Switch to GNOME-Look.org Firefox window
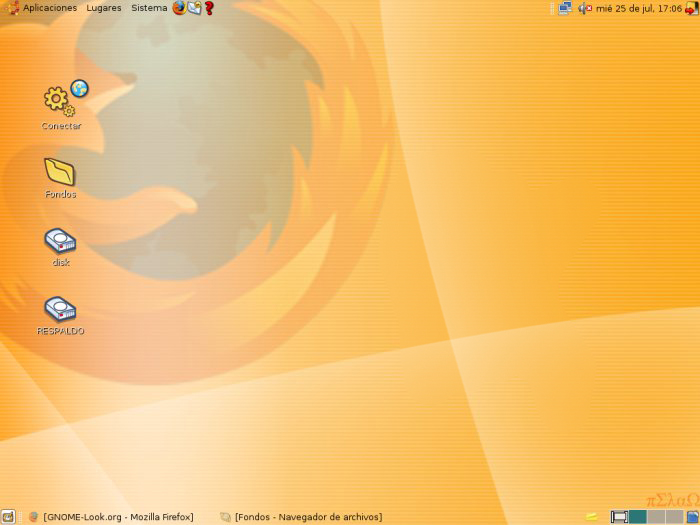Screen dimensions: 700x525 tap(111, 517)
